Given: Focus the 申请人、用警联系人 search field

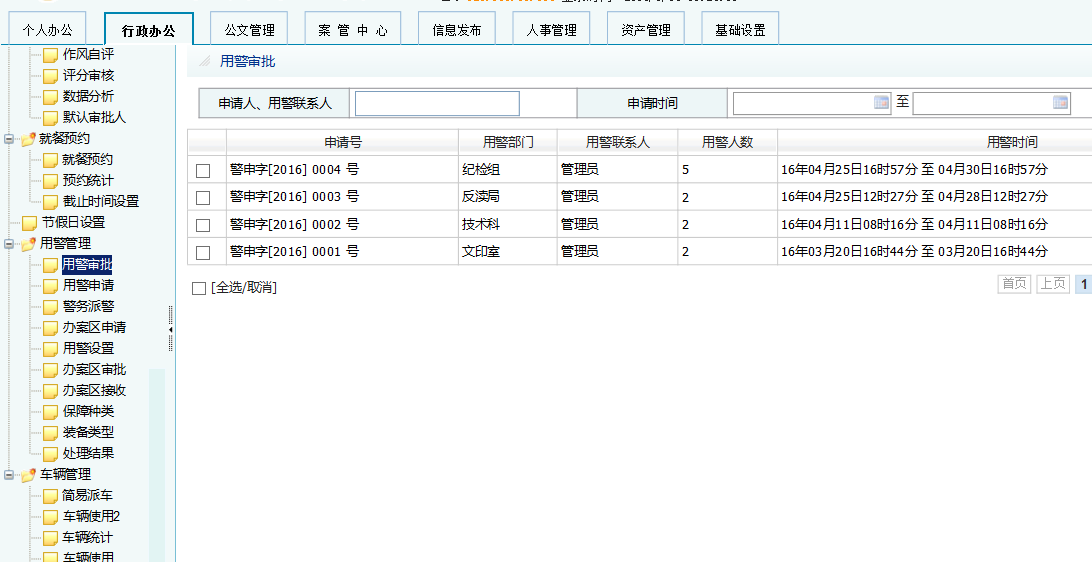Looking at the screenshot, I should 437,103.
